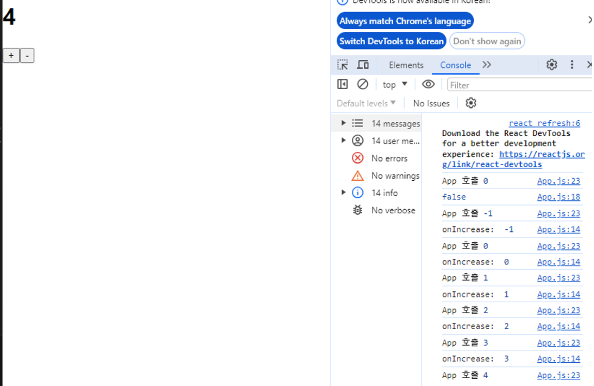Open the react_refresh:6 source link

coord(544,123)
